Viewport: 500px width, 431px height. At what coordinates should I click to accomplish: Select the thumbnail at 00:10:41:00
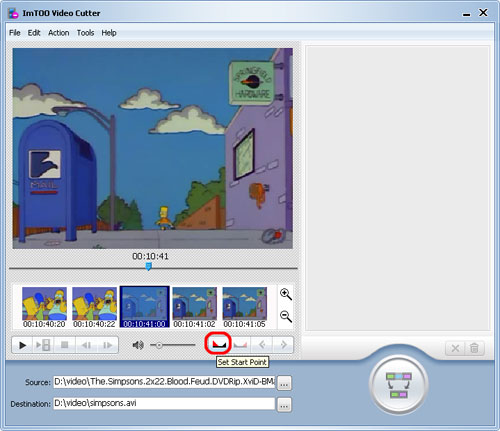click(x=144, y=307)
